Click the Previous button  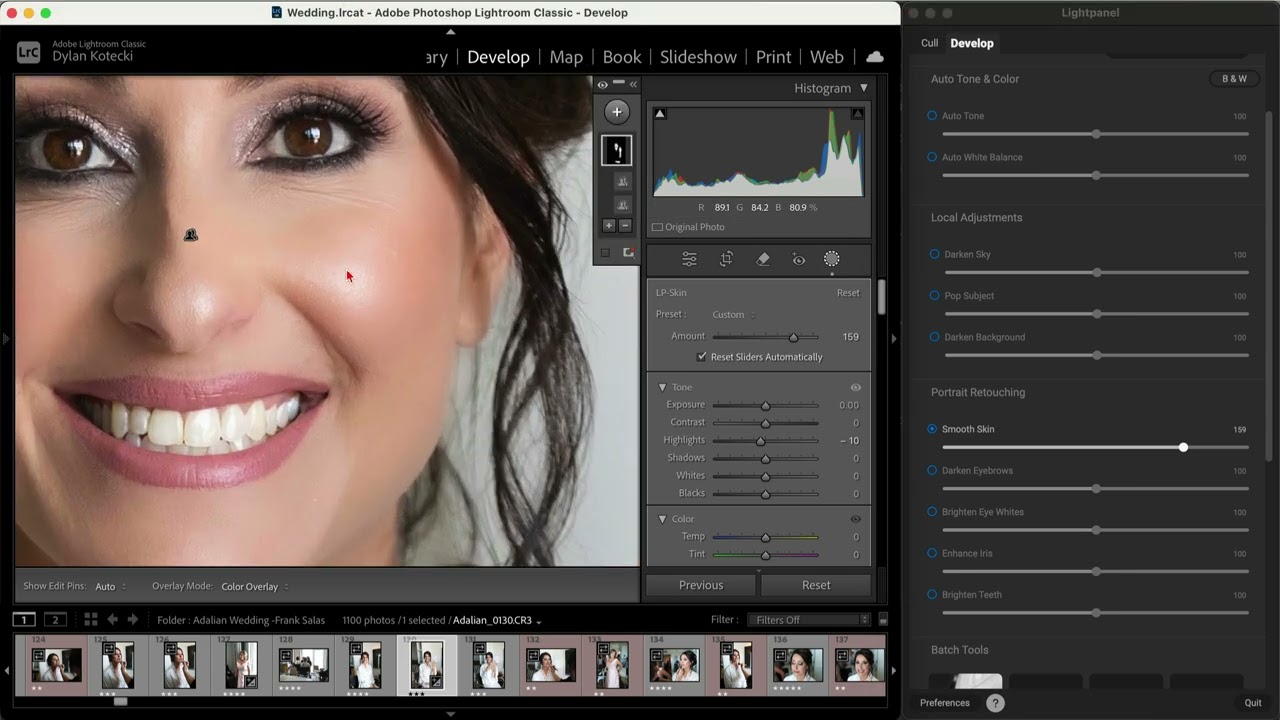coord(701,585)
